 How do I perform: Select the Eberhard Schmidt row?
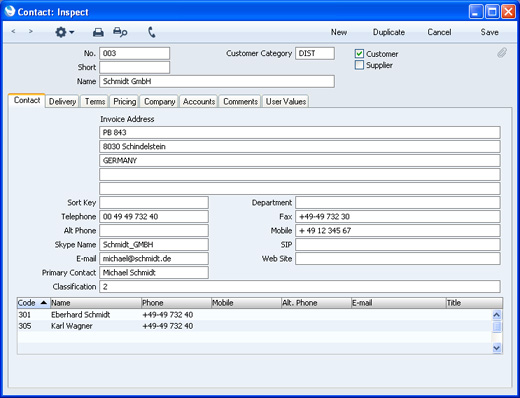[254, 315]
